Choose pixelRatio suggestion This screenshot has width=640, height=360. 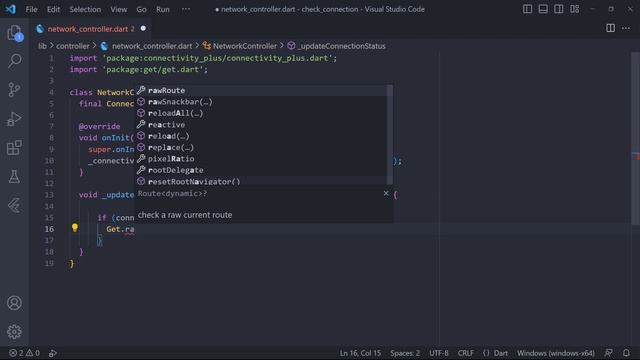[261, 159]
